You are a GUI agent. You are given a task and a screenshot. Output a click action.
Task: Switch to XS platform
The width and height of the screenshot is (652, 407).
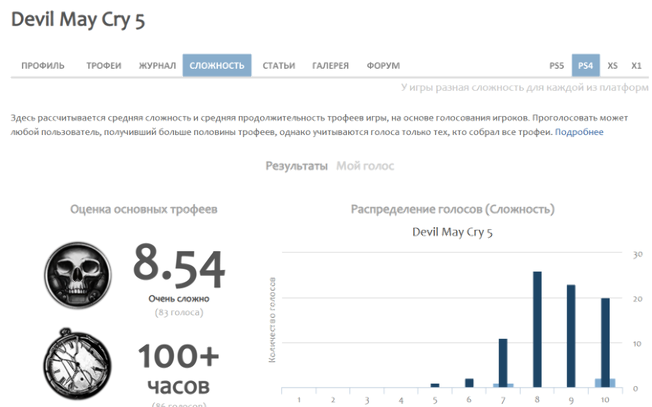point(612,66)
